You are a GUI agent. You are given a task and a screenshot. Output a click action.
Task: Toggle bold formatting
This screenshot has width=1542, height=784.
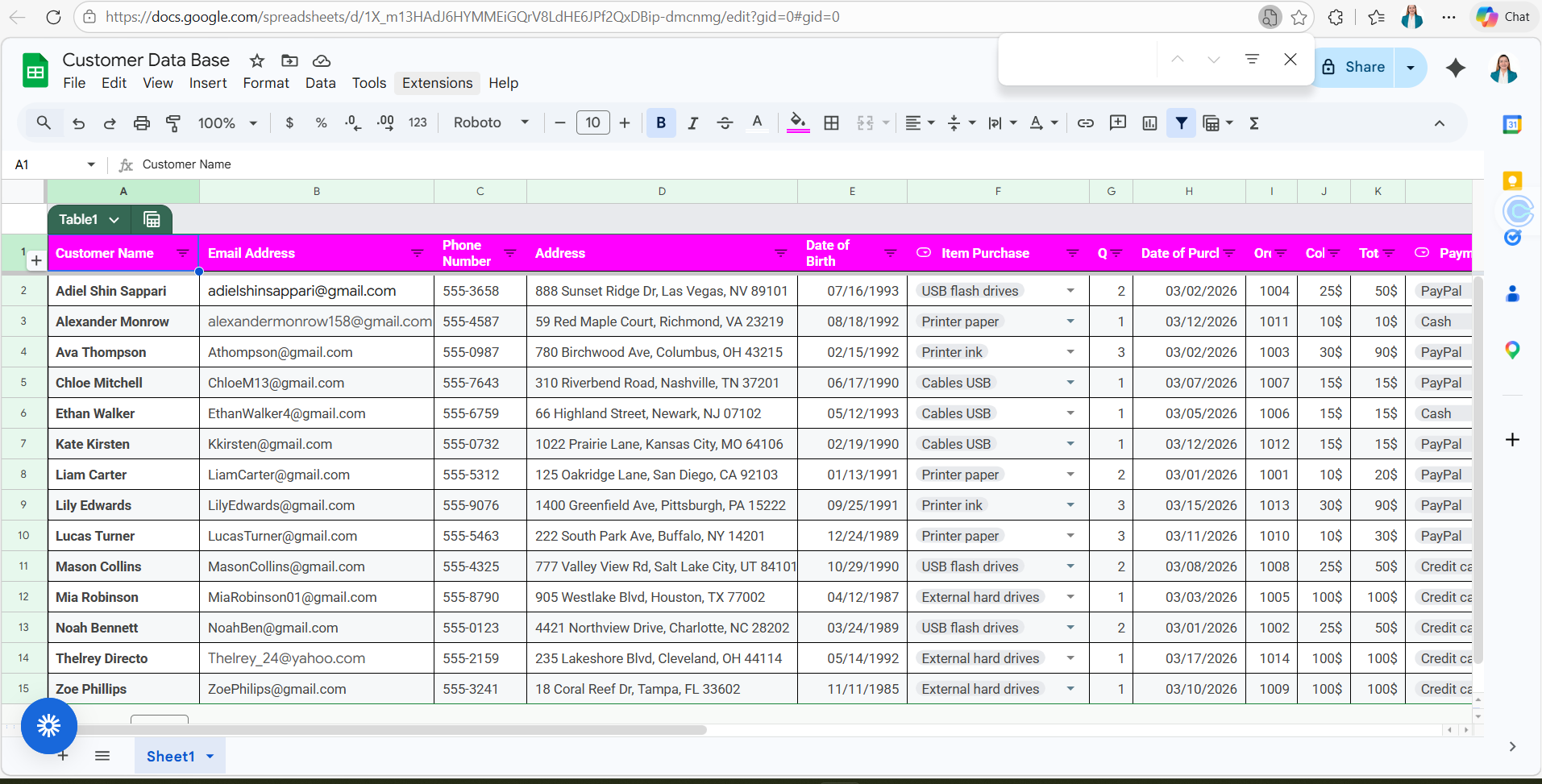(661, 123)
